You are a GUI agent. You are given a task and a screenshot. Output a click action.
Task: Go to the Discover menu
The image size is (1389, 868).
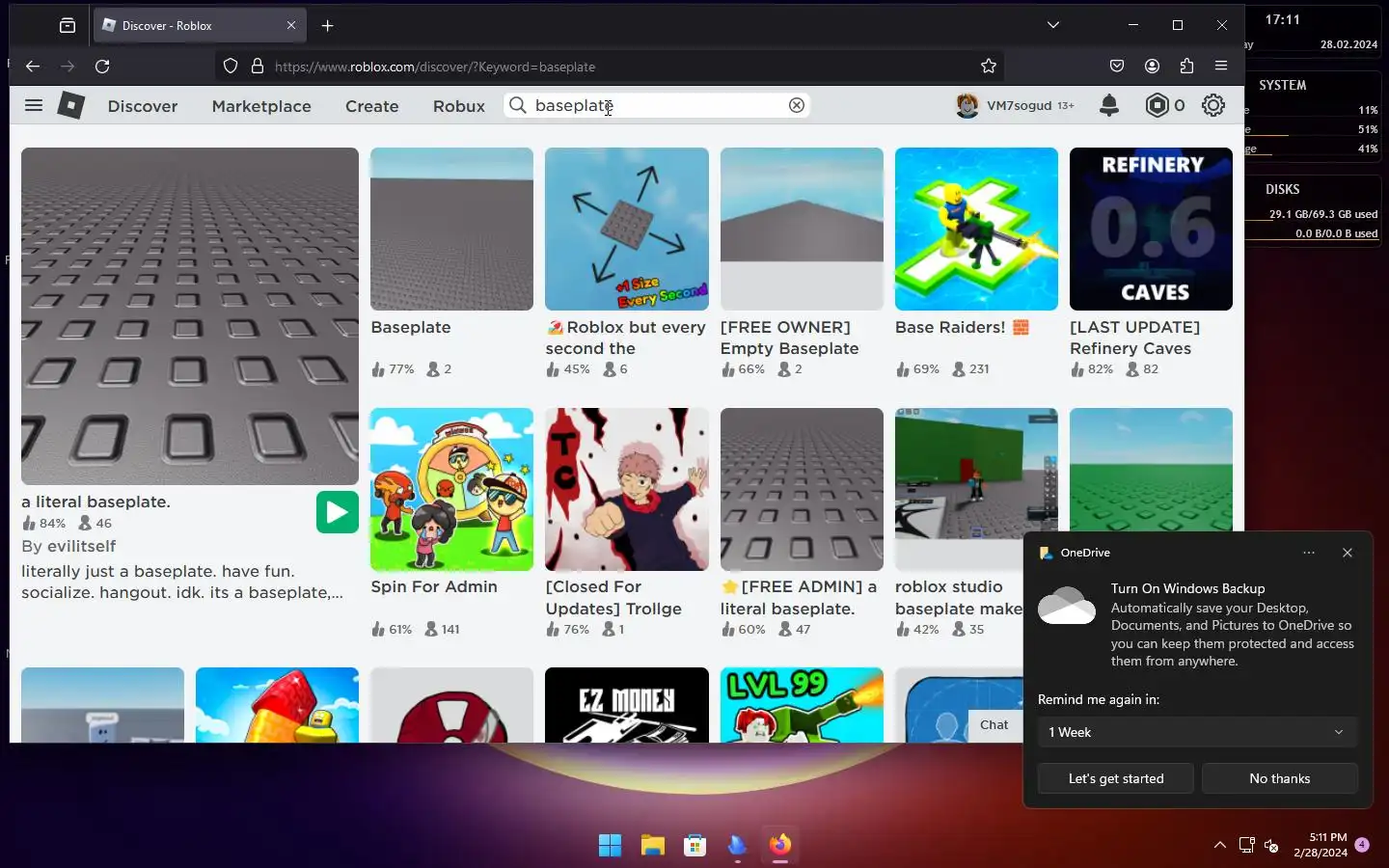[143, 106]
